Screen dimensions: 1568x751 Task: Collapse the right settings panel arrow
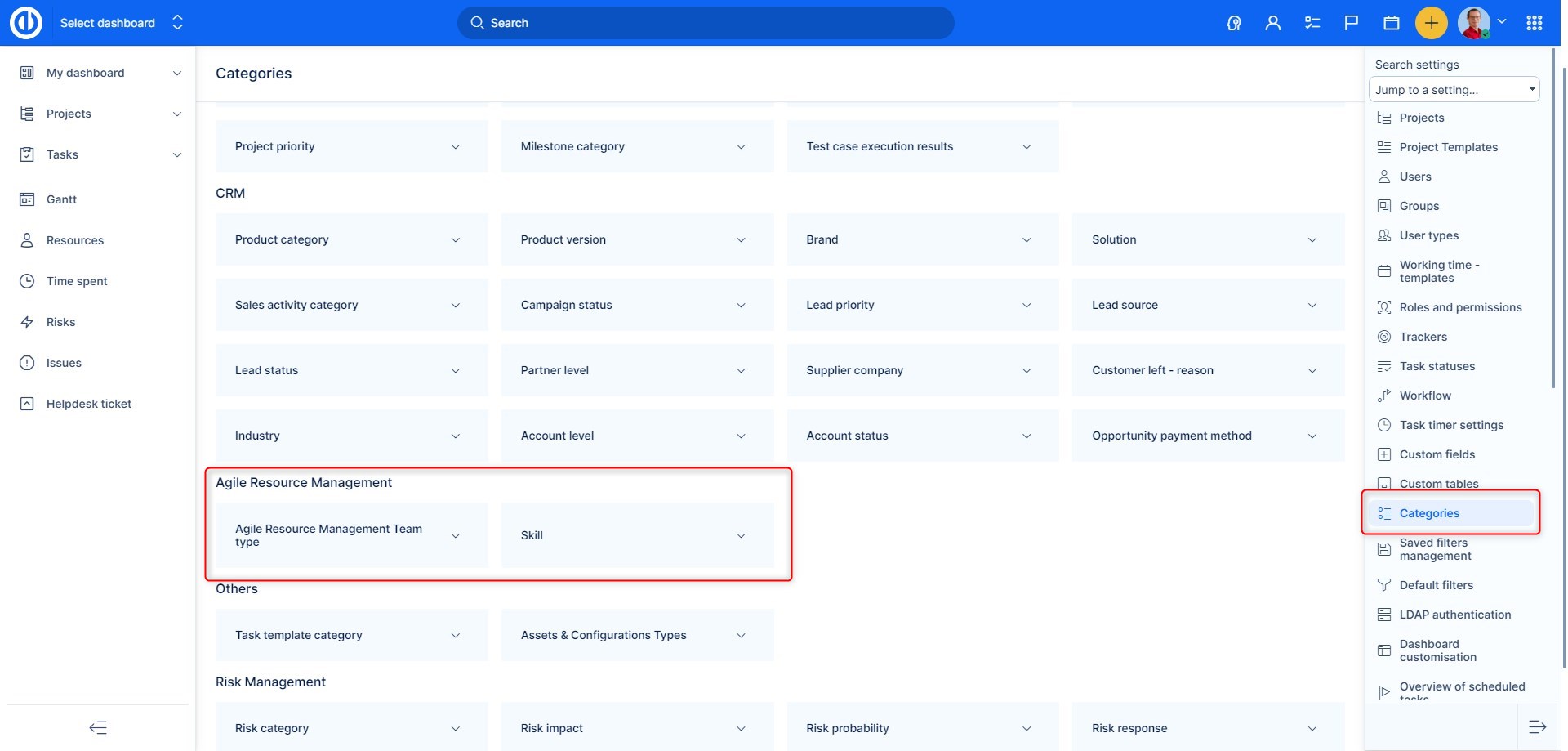coord(1537,726)
